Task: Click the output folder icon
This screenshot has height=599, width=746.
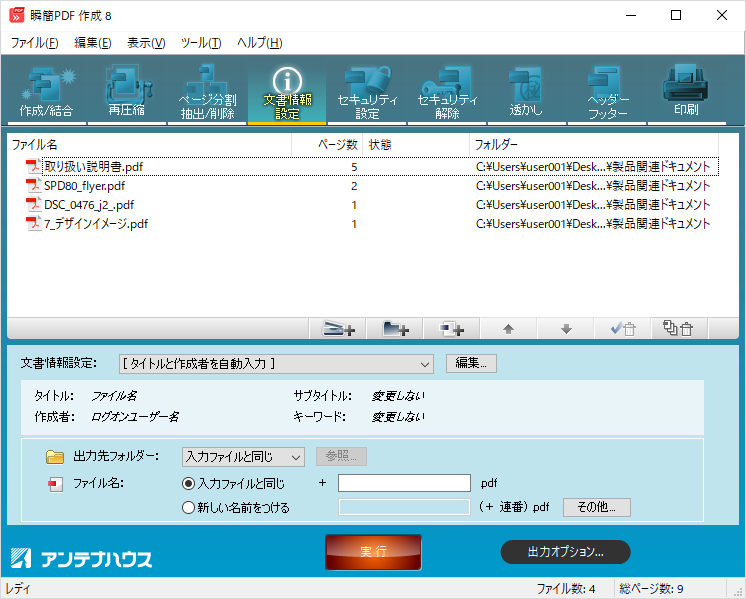Action: pos(55,457)
